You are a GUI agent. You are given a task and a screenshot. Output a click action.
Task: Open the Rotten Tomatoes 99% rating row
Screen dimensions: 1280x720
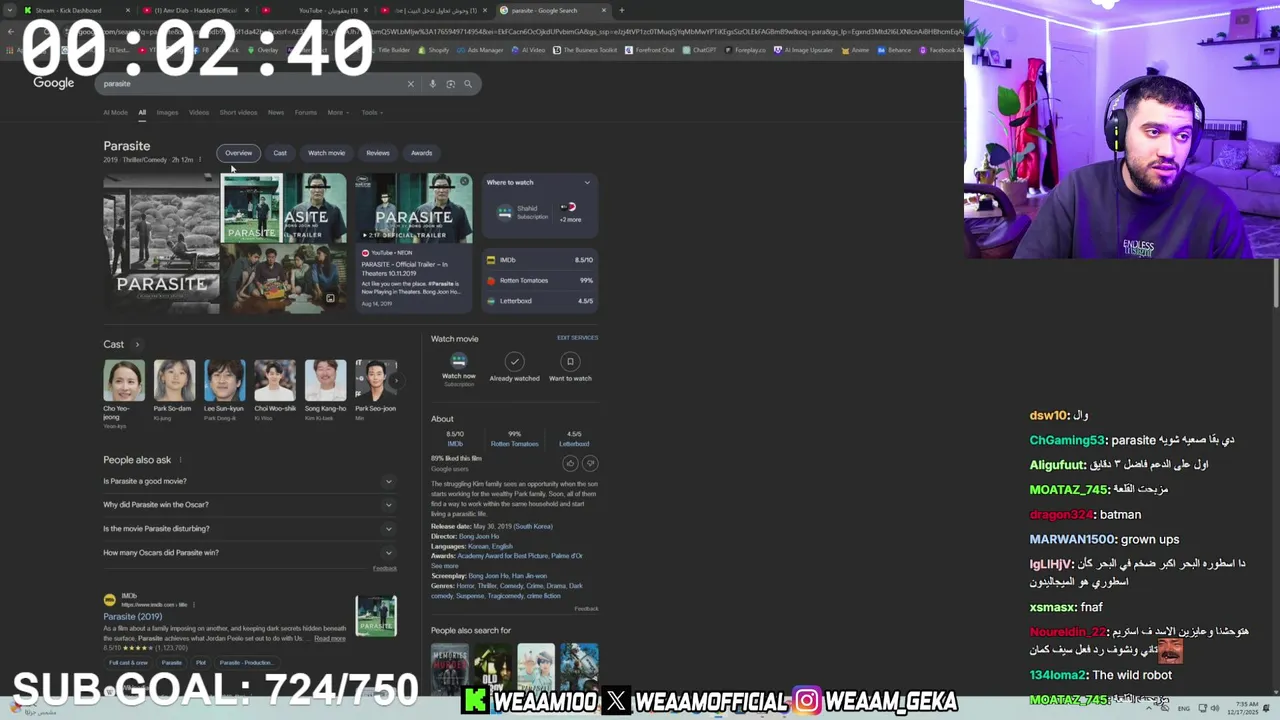click(x=540, y=280)
